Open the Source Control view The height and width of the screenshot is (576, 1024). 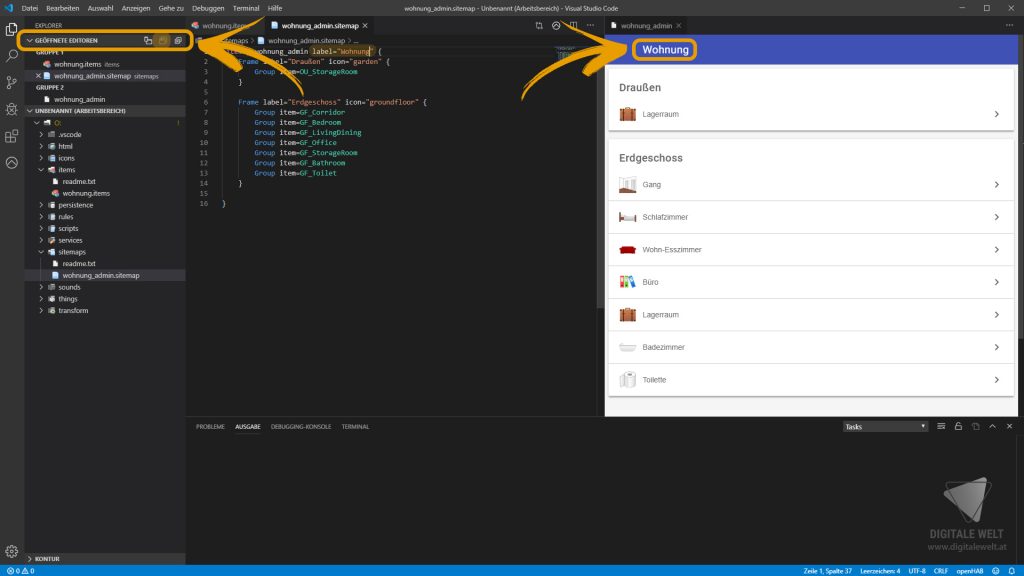tap(12, 83)
